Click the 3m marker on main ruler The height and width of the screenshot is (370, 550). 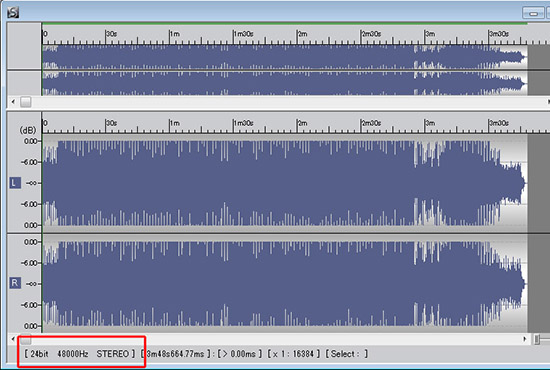click(430, 123)
